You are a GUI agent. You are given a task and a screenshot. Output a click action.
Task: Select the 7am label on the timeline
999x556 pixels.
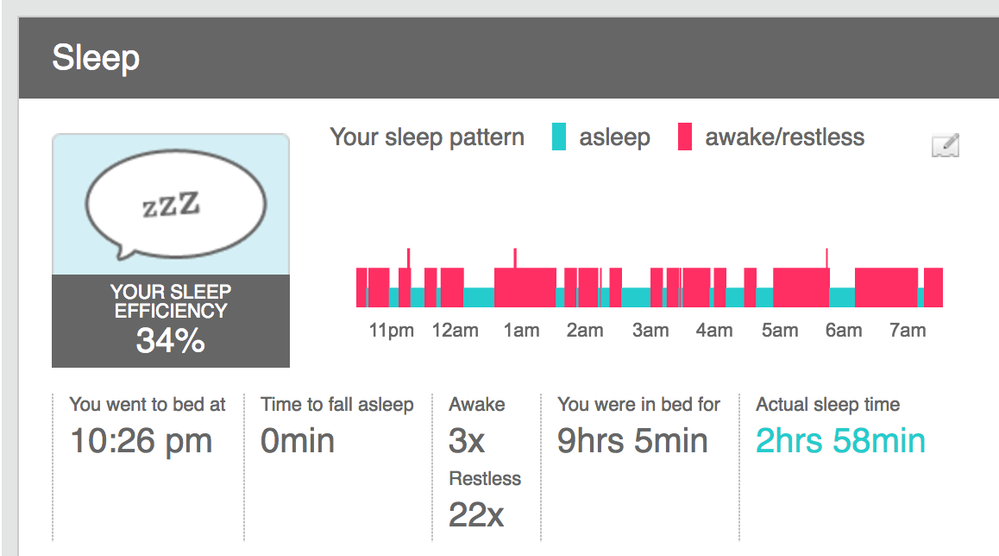908,331
